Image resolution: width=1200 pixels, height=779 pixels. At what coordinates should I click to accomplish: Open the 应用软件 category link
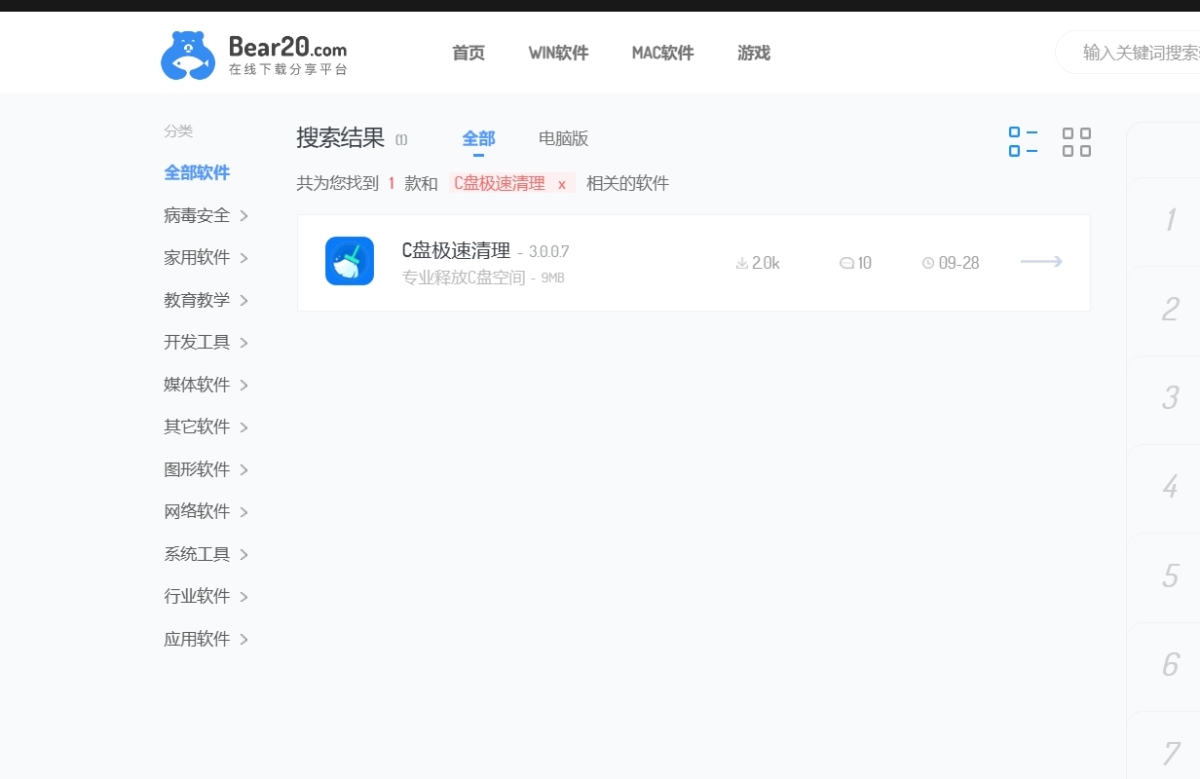[x=197, y=638]
